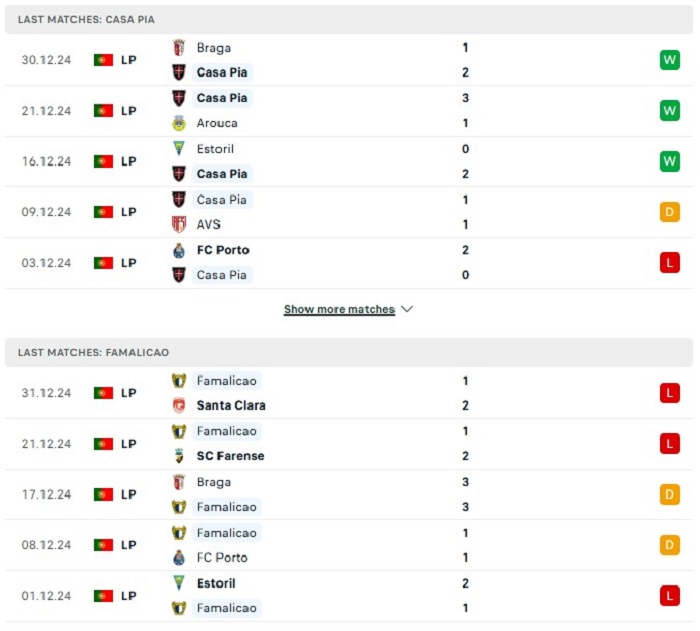Expand the Show more matches chevron
The width and height of the screenshot is (700, 631).
(x=407, y=309)
